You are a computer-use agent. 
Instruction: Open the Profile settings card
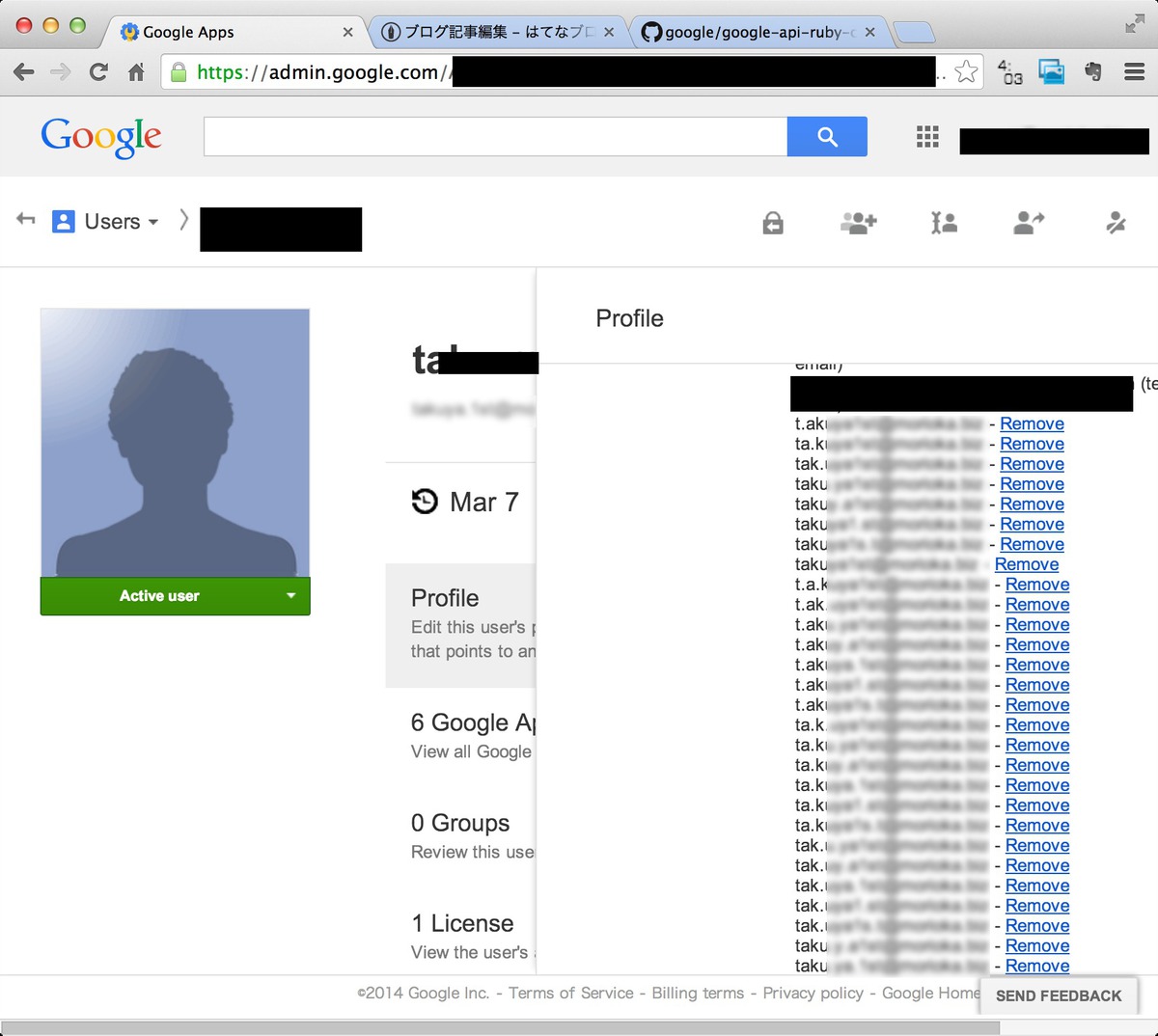[461, 625]
